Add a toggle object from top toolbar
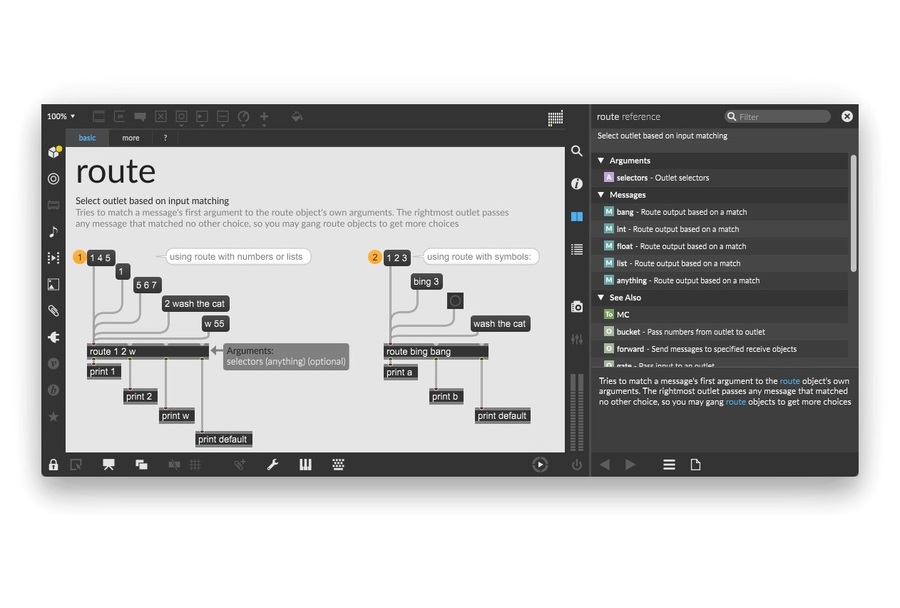Image resolution: width=900 pixels, height=608 pixels. pos(161,117)
